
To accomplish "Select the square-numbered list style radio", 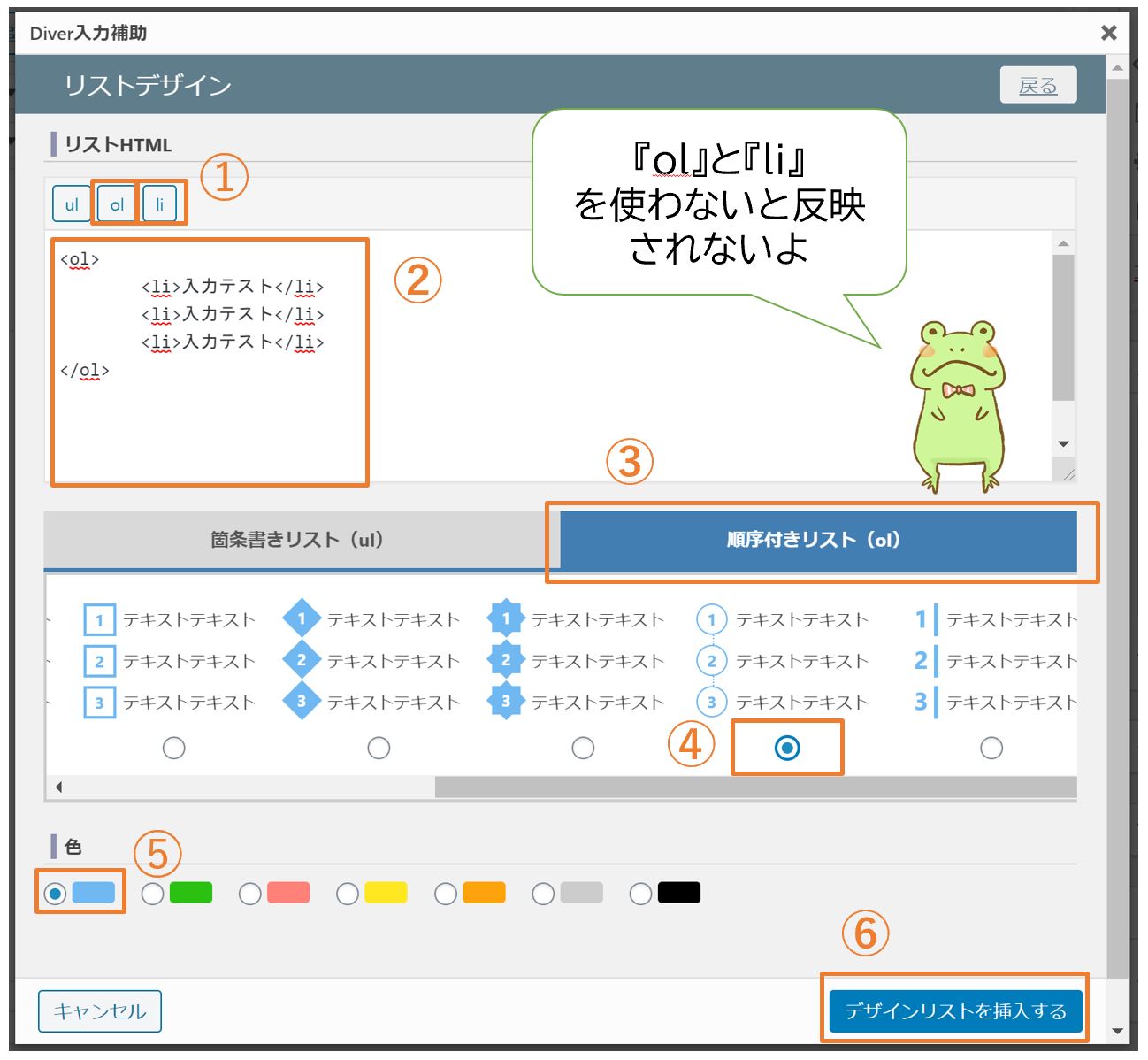I will coord(174,748).
